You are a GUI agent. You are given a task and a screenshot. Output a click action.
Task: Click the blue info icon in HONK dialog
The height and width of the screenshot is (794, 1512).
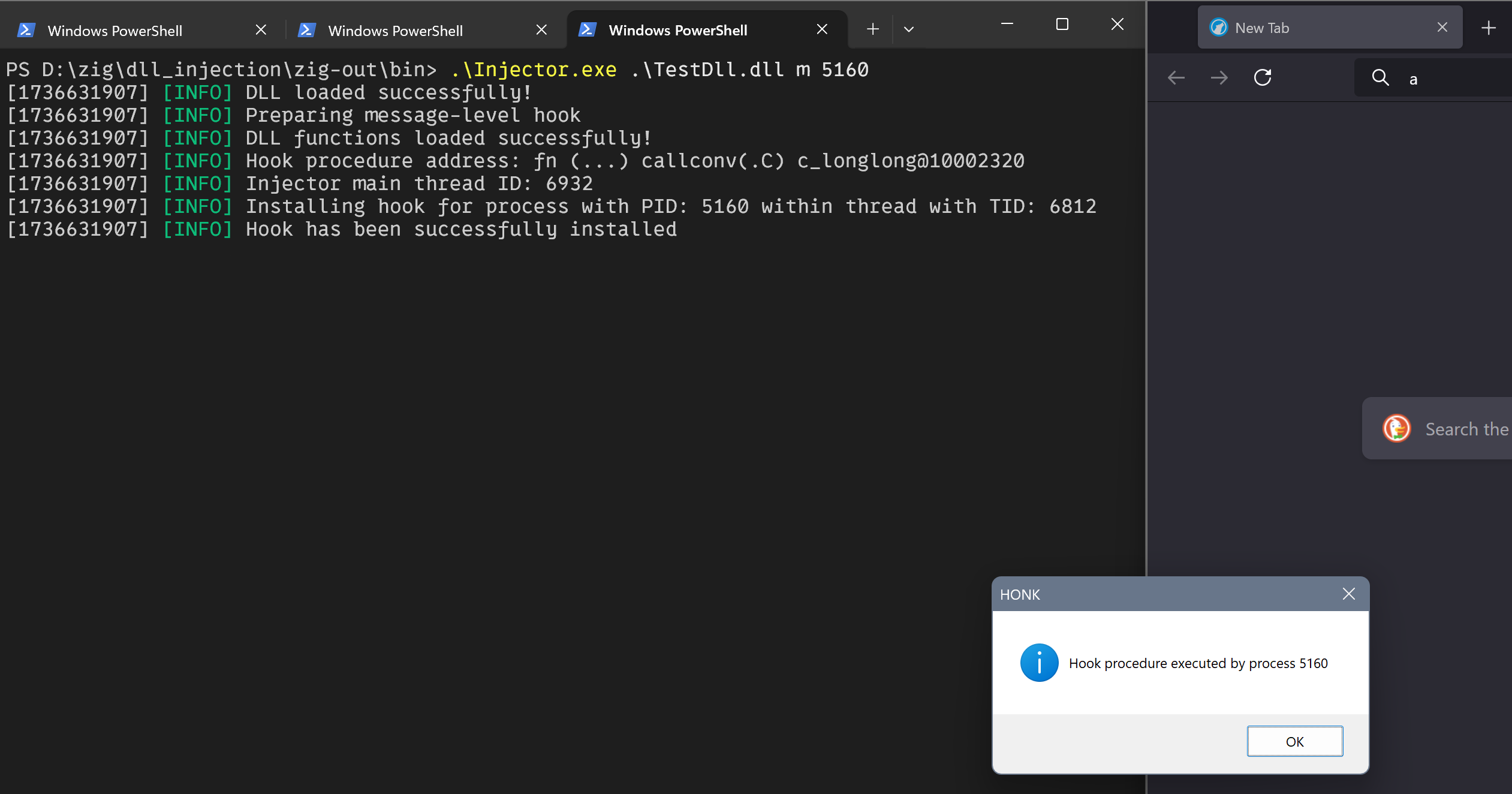click(1039, 663)
